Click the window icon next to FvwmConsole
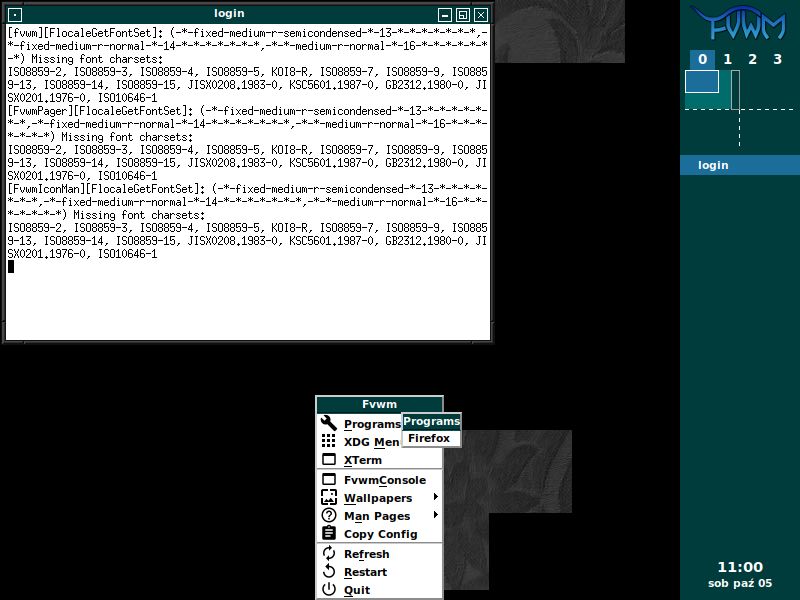 329,479
